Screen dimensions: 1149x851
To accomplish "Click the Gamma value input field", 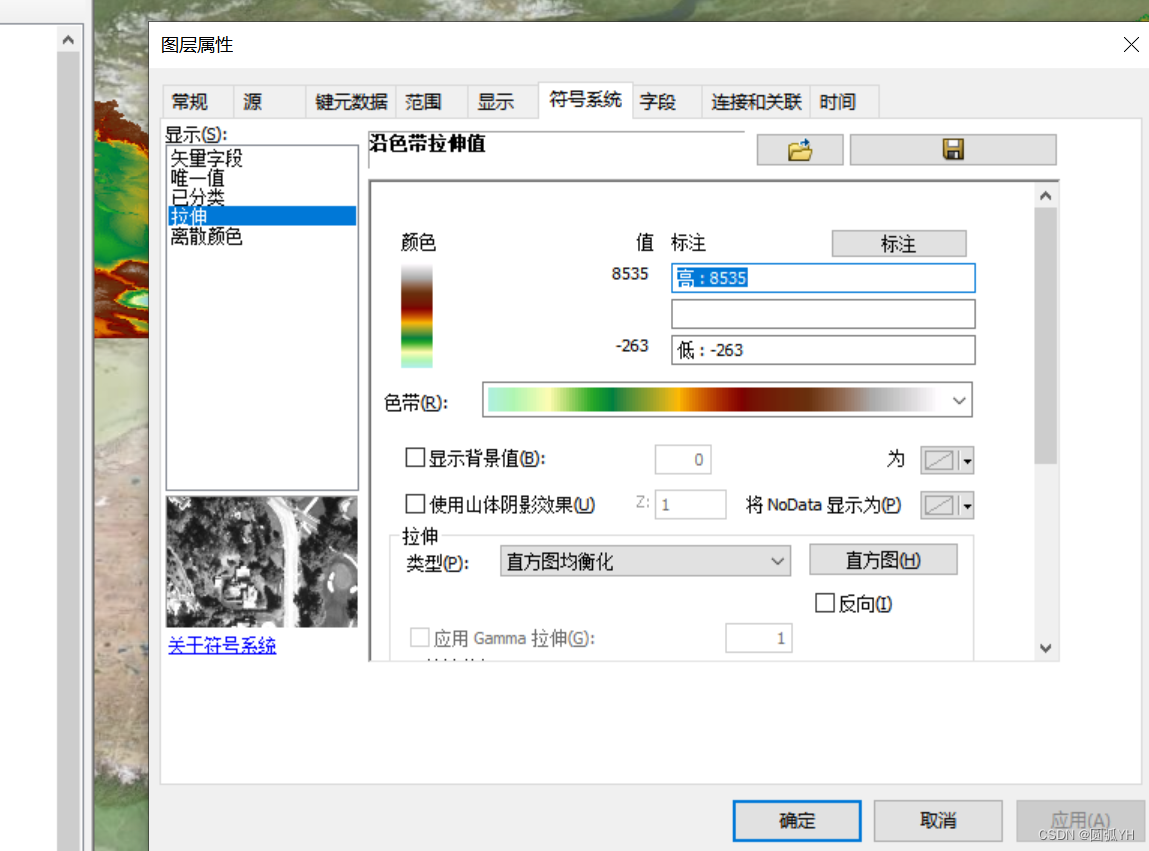I will pos(759,638).
